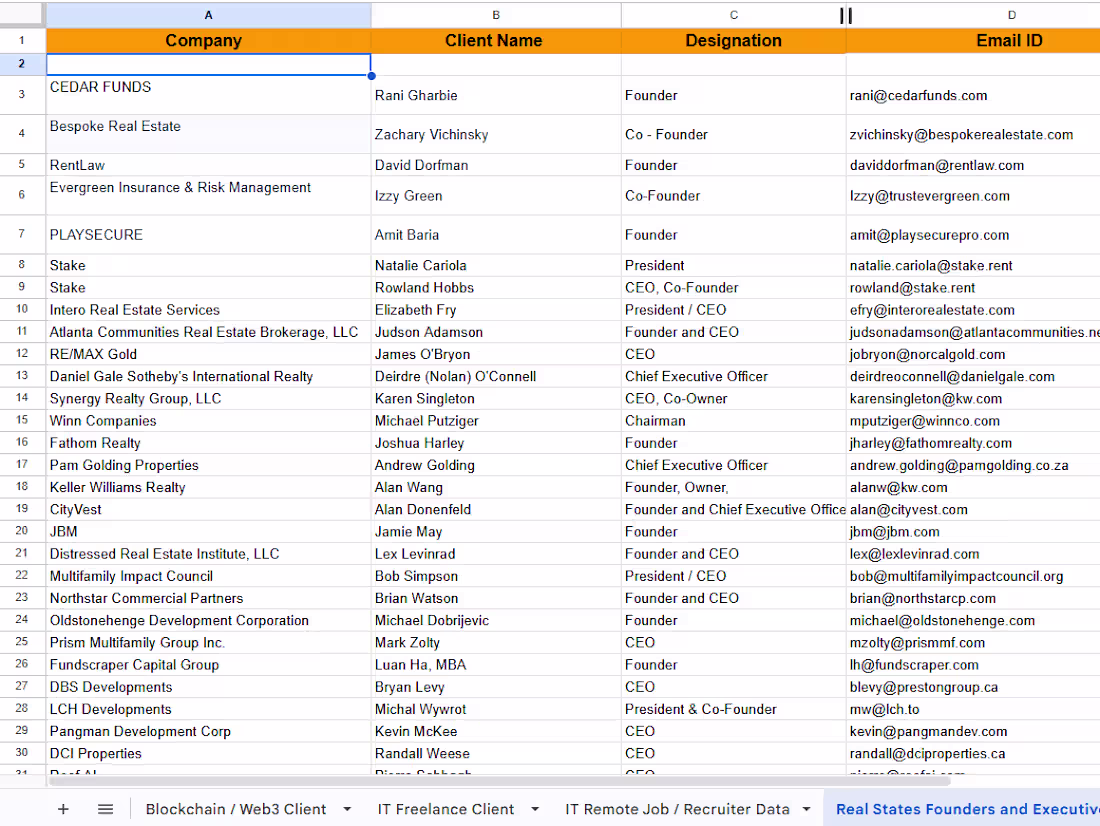Select column C header
Screen dimensions: 1100x826
734,15
